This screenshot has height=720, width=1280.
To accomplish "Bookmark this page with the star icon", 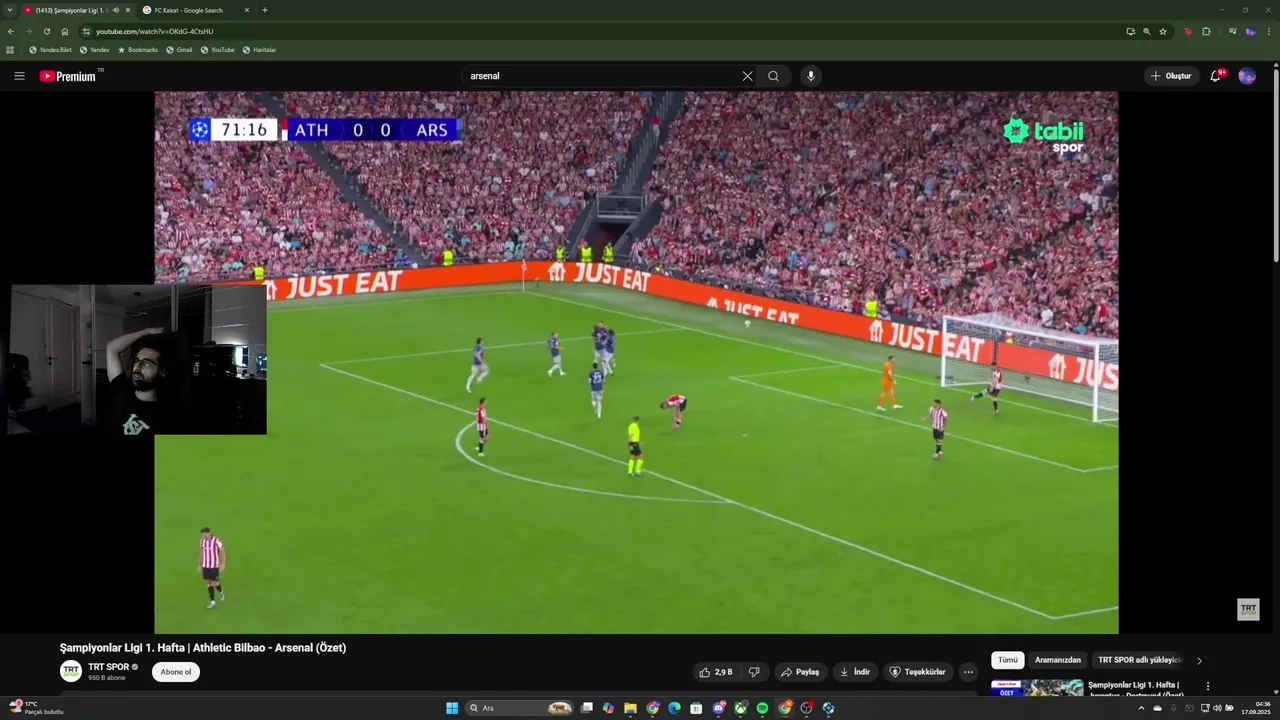I will 1163,31.
